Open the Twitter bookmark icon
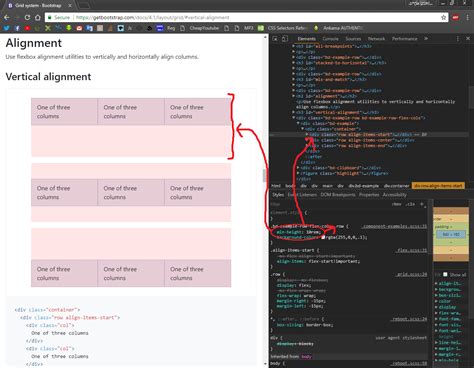Screen dimensions: 474x368 click(x=6, y=28)
